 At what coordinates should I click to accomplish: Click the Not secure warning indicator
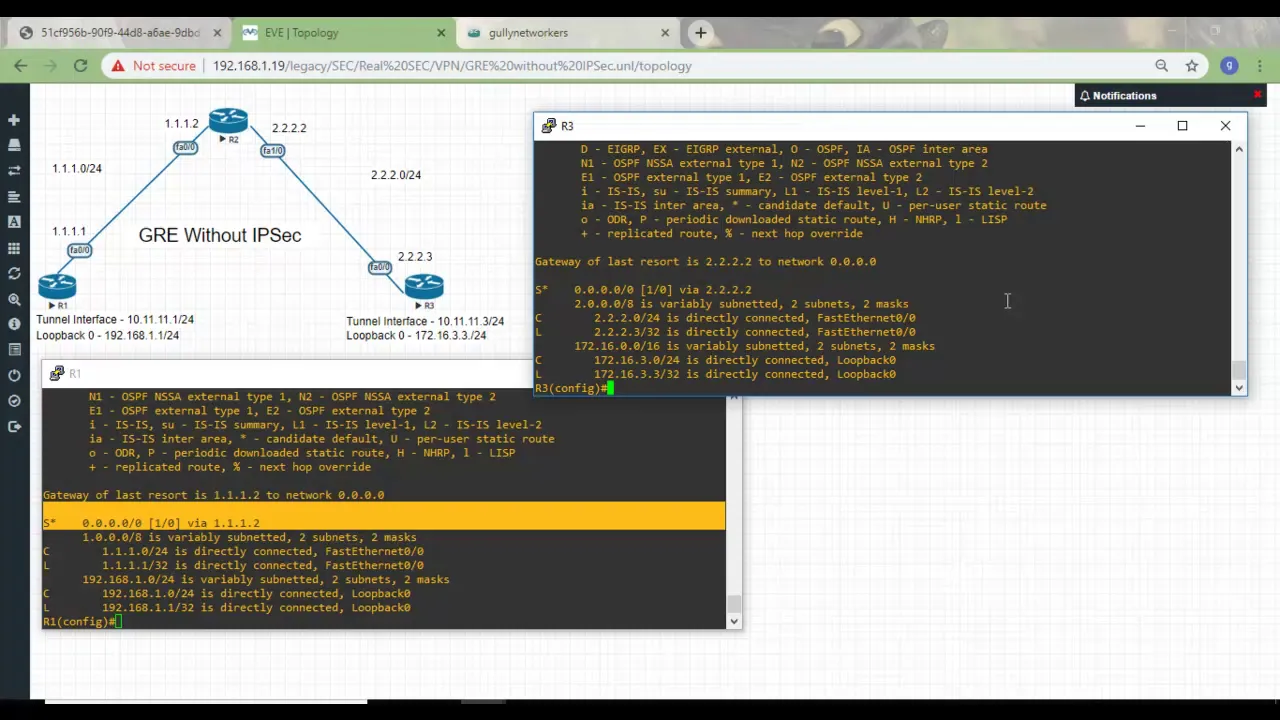pyautogui.click(x=153, y=66)
